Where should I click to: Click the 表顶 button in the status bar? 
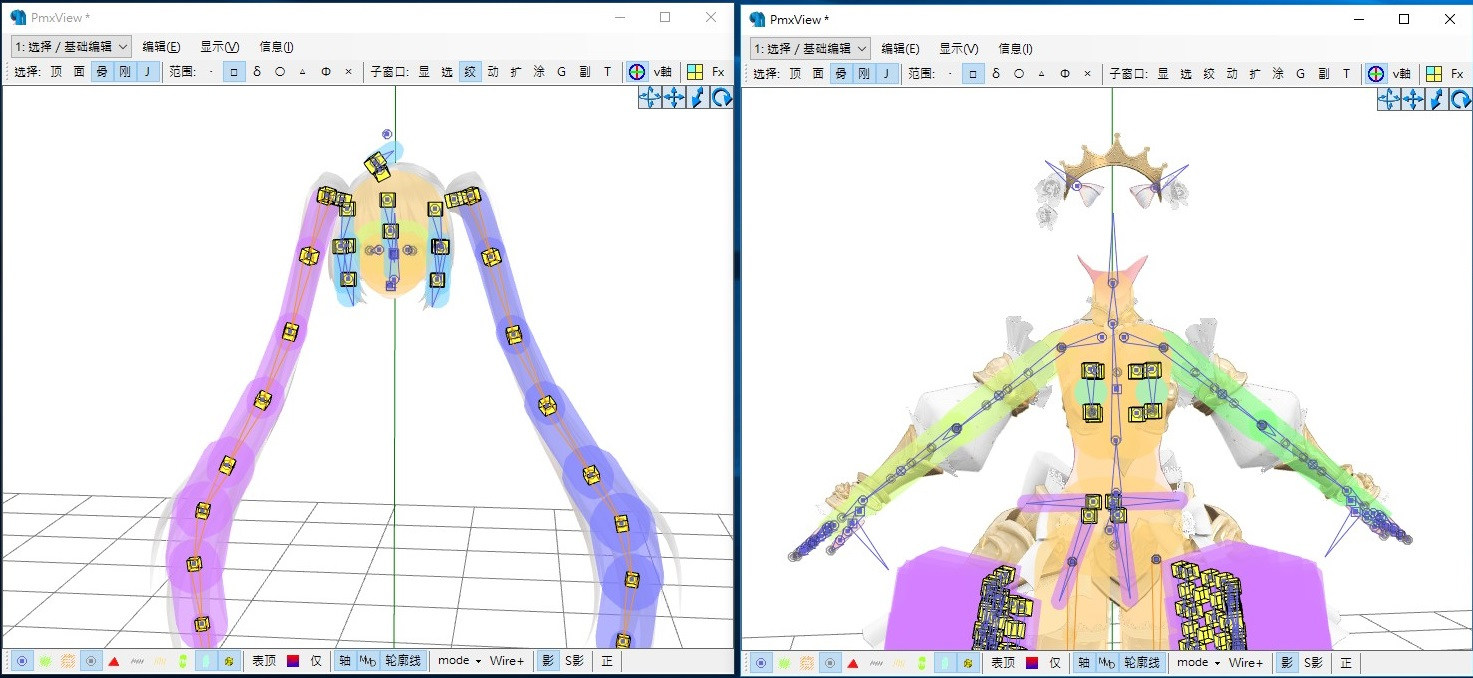coord(263,660)
